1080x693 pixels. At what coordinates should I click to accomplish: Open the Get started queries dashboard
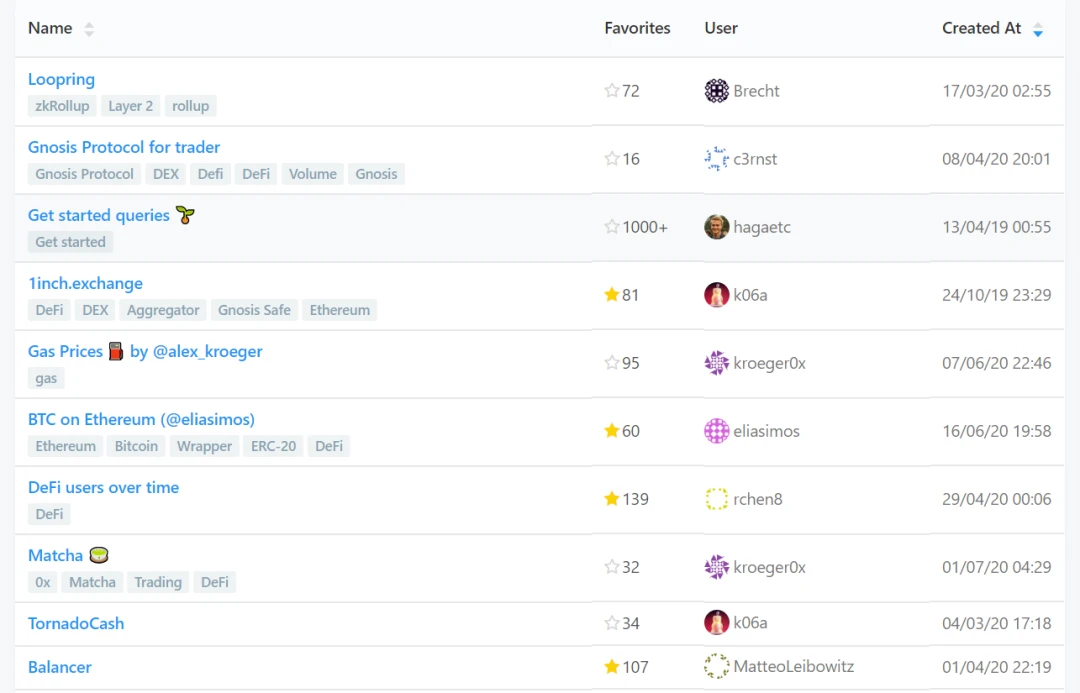111,215
